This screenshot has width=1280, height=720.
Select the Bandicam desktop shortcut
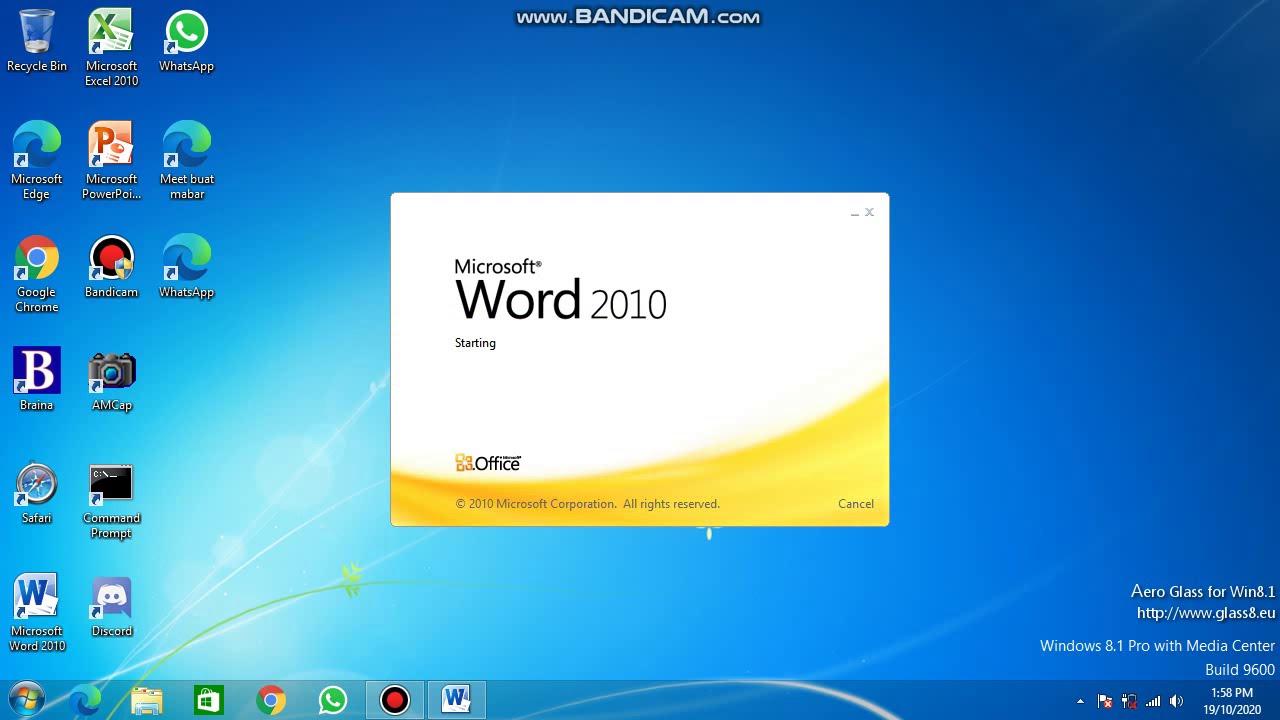pos(111,267)
